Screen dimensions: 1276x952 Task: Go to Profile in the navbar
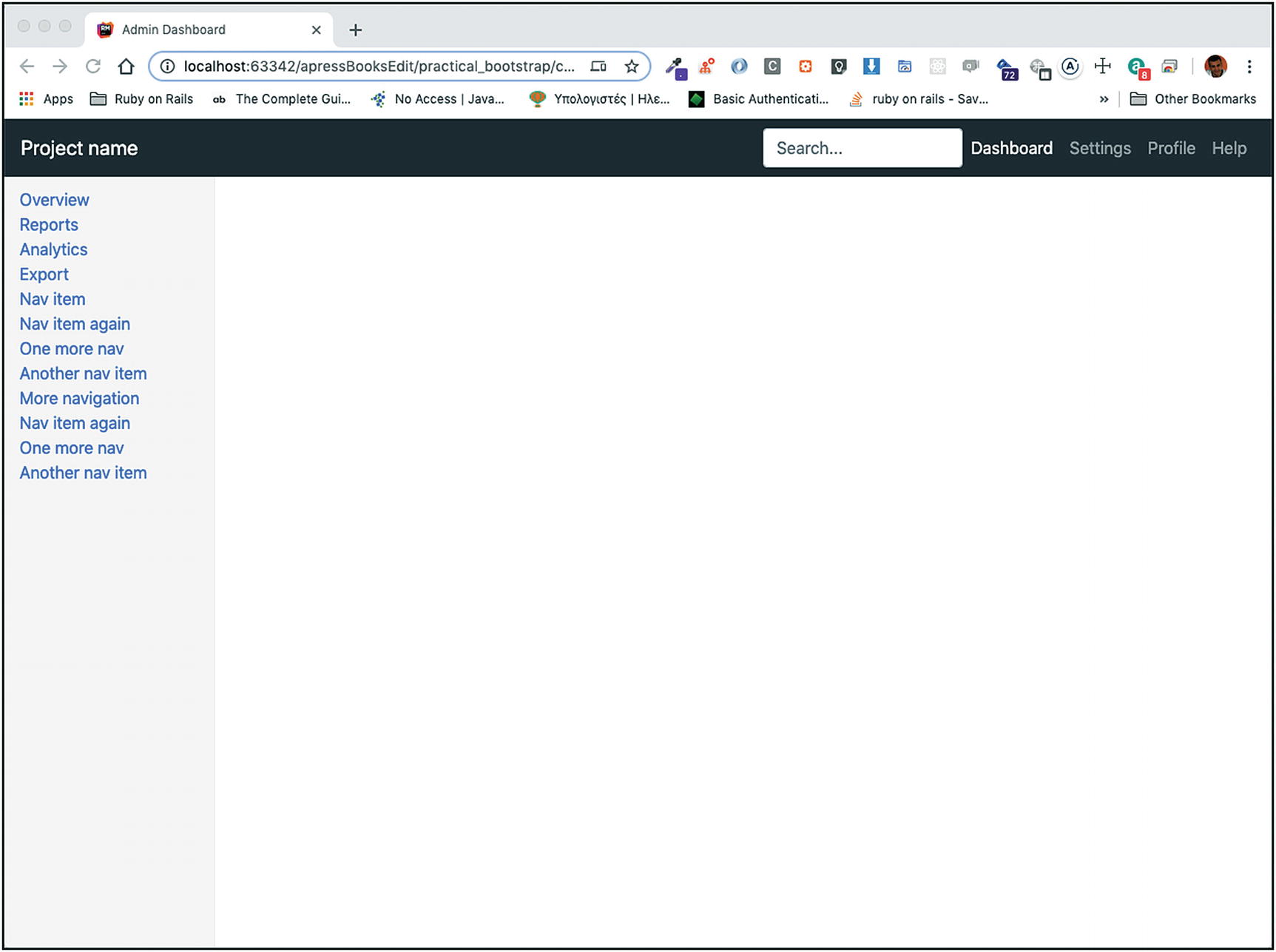(x=1171, y=149)
